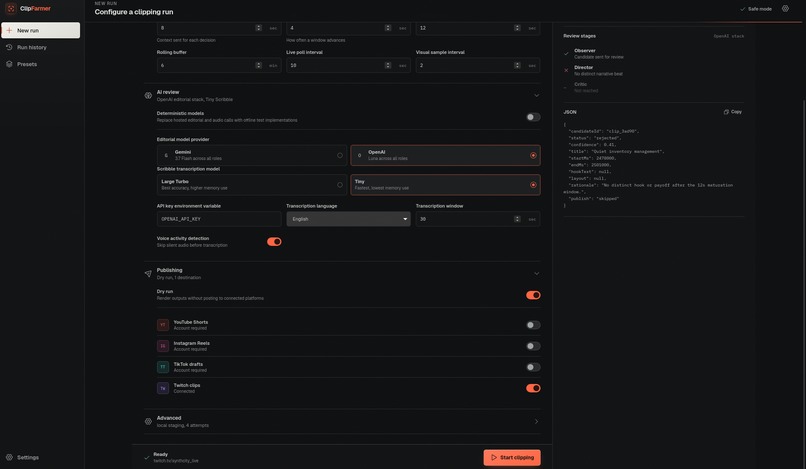Click the JSON panel heading
This screenshot has height=469, width=806.
tap(570, 112)
